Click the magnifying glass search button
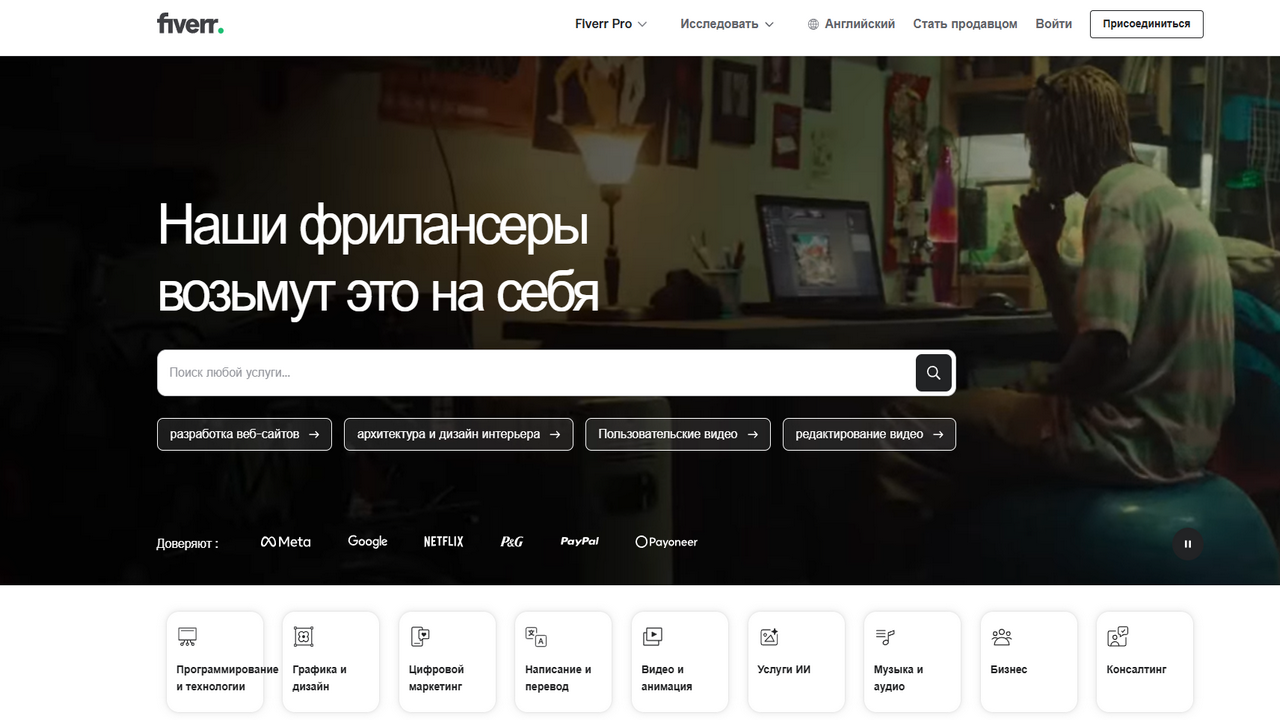Viewport: 1280px width, 720px height. [933, 373]
